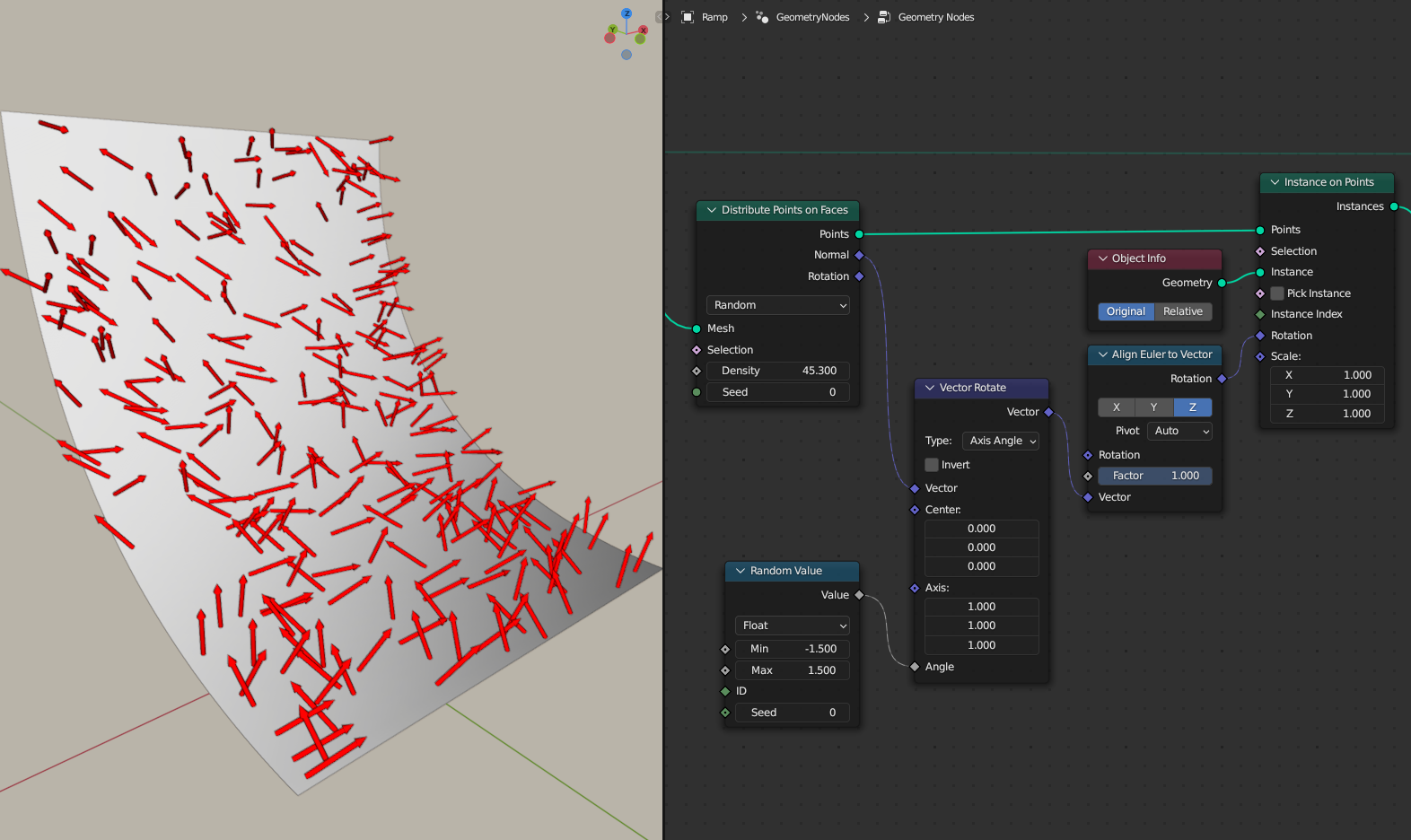Image resolution: width=1411 pixels, height=840 pixels.
Task: Click the green Y axis gizmo handle
Action: pyautogui.click(x=613, y=30)
